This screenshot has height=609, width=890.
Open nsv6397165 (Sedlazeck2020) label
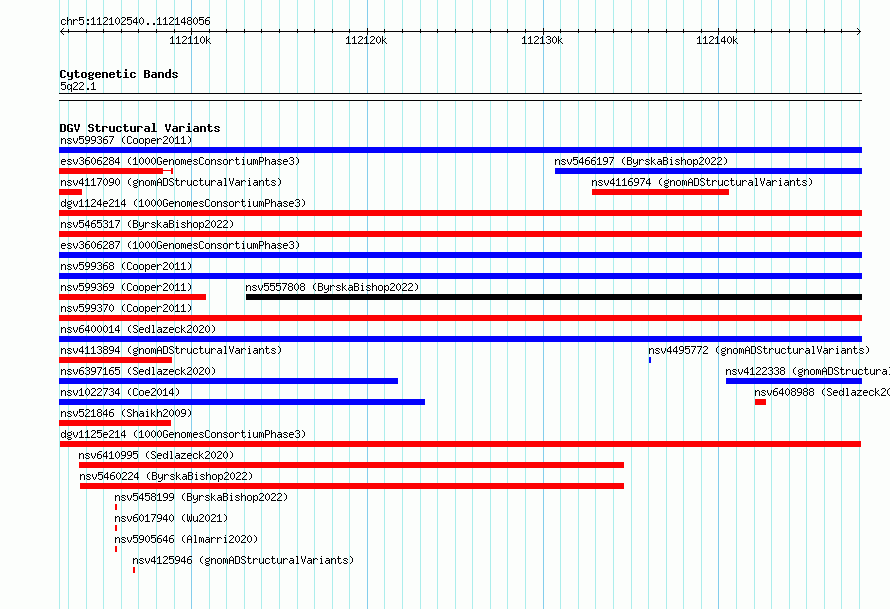(x=138, y=371)
